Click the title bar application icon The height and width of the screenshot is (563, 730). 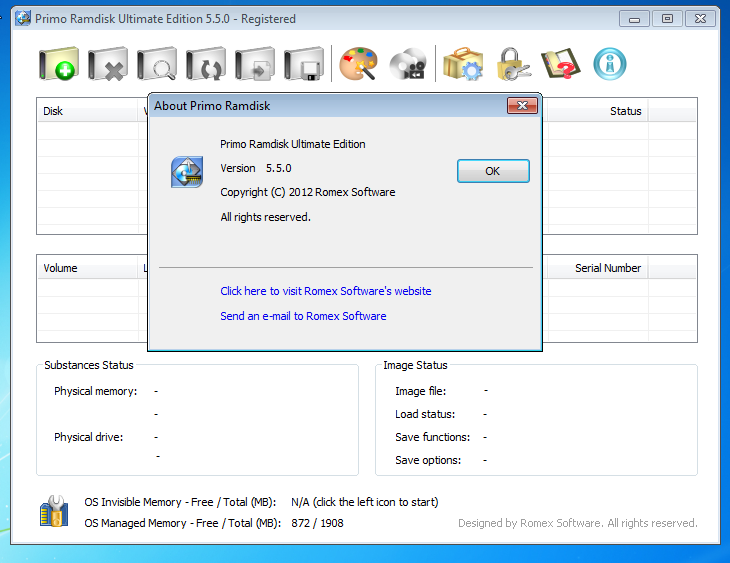click(x=23, y=19)
